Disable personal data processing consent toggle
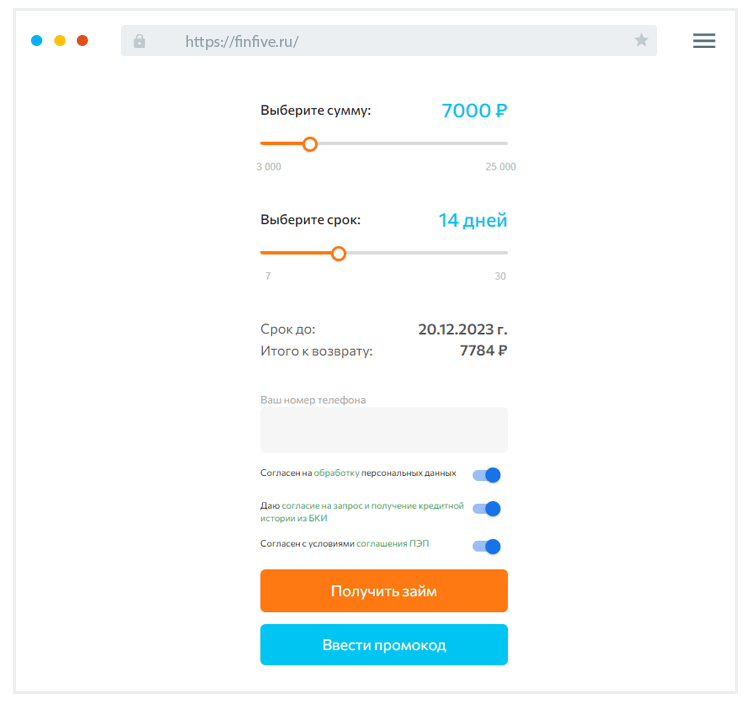 click(487, 475)
